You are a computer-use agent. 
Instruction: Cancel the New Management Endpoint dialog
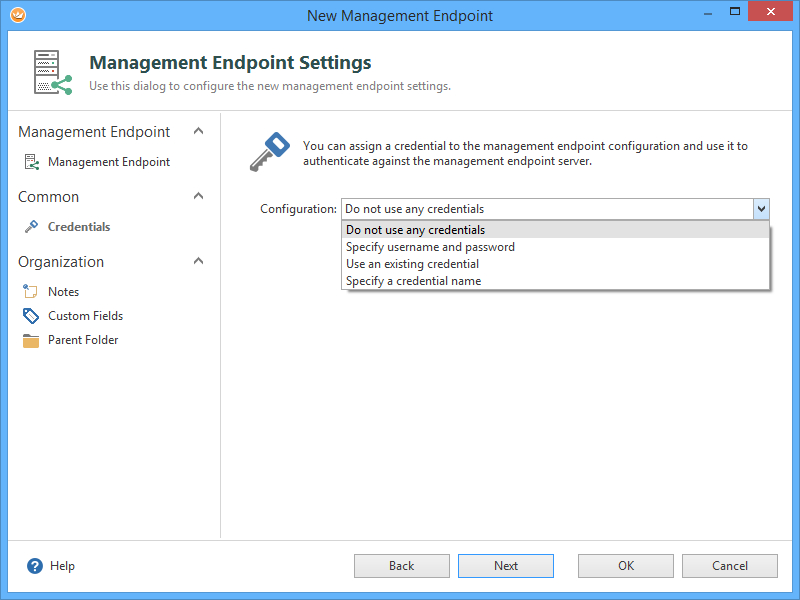[x=729, y=566]
